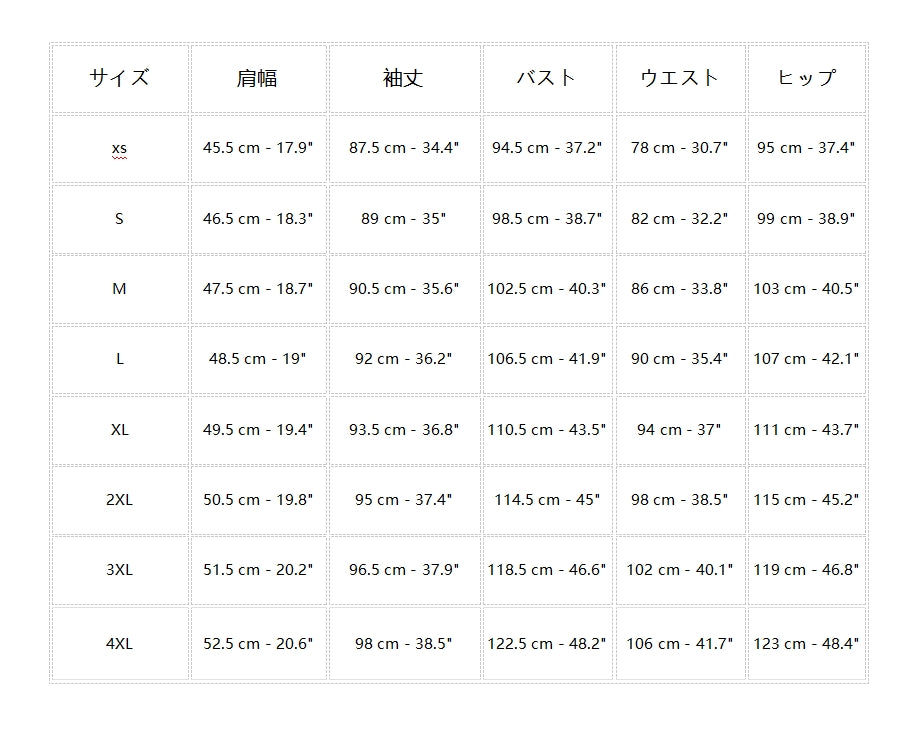Click the 3XL size row label
This screenshot has width=911, height=730.
pyautogui.click(x=119, y=570)
